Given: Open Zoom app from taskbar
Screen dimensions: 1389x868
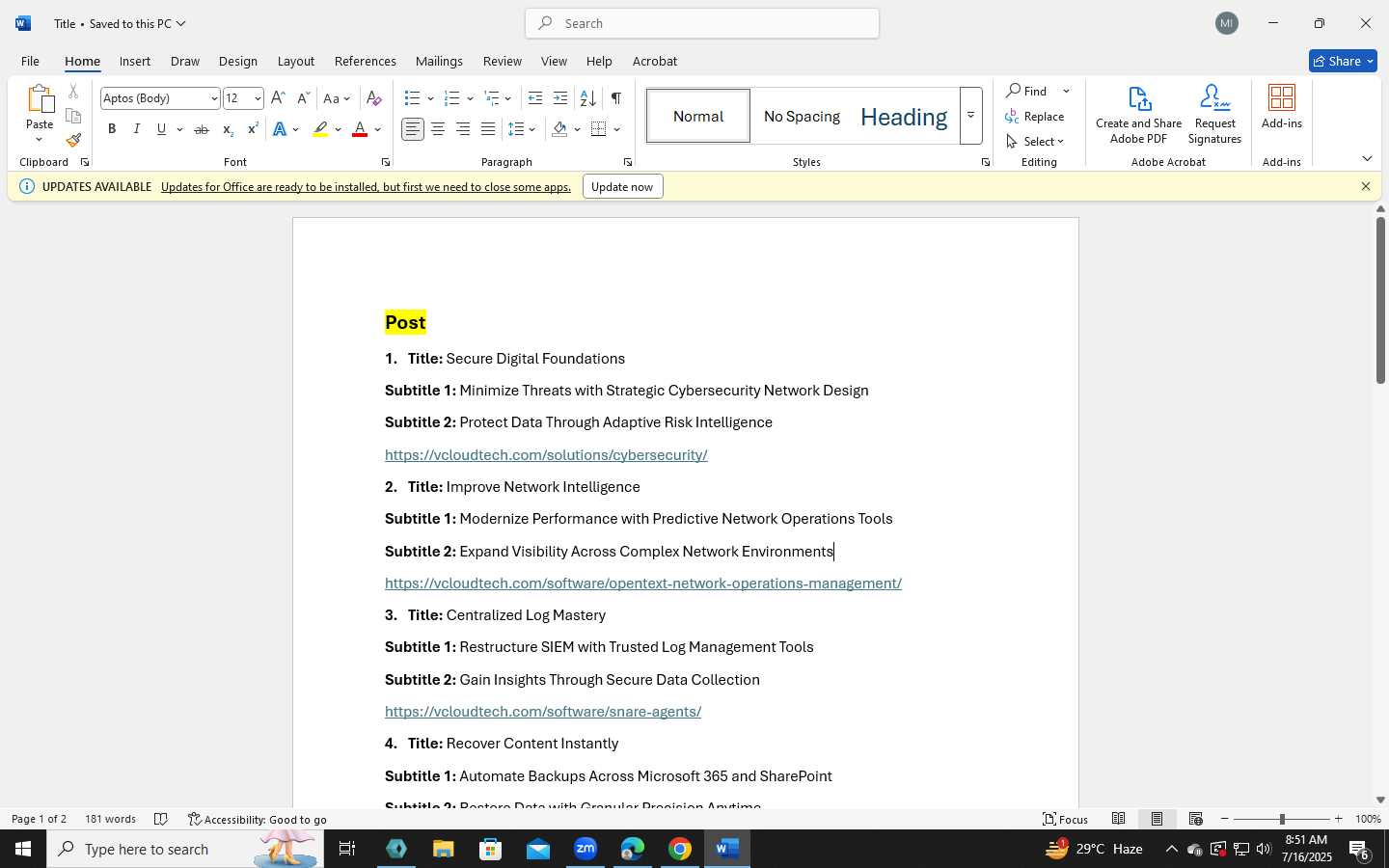Looking at the screenshot, I should pos(586,849).
